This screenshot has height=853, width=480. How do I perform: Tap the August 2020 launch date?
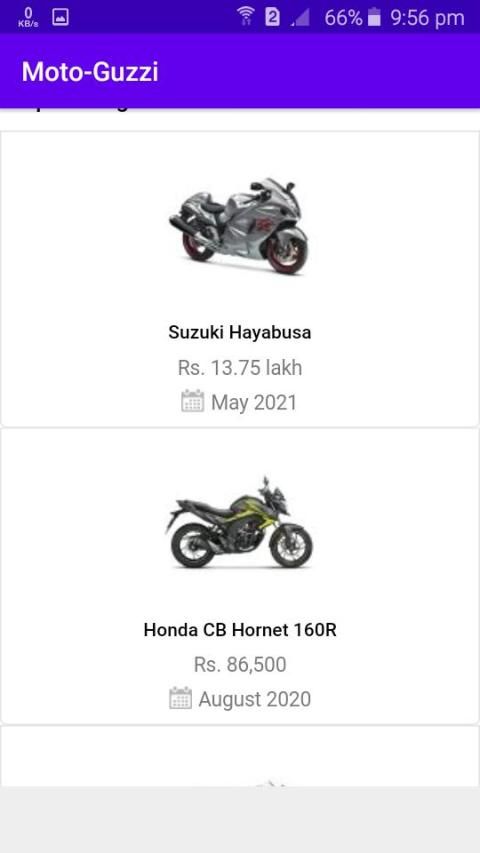click(255, 700)
